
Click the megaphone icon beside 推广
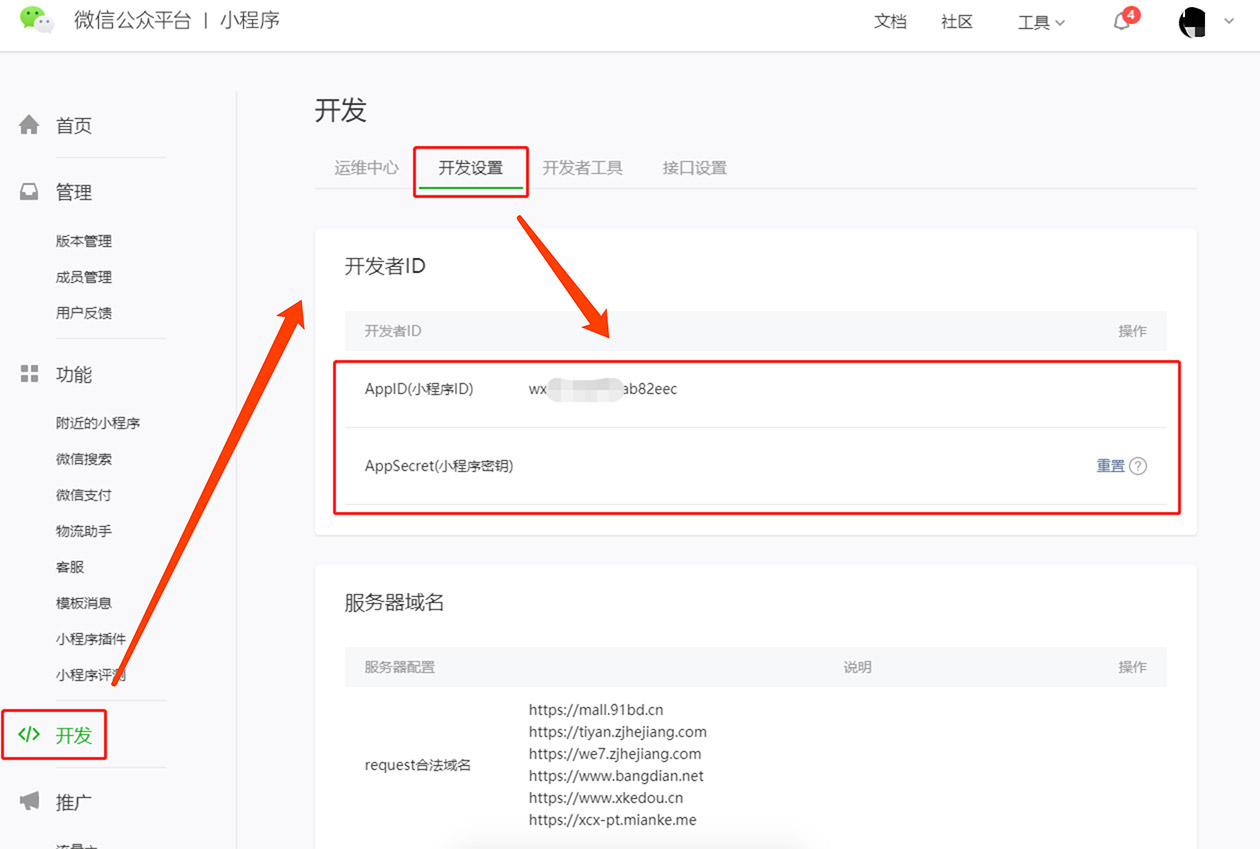tap(29, 801)
